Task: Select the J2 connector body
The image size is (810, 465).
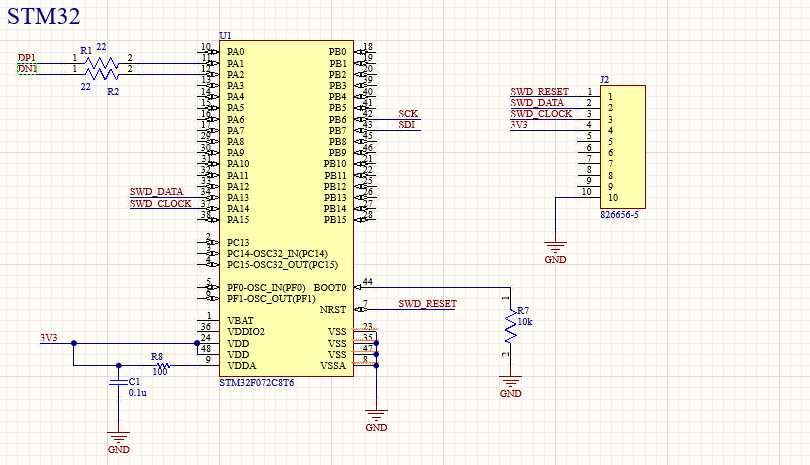Action: click(x=622, y=147)
